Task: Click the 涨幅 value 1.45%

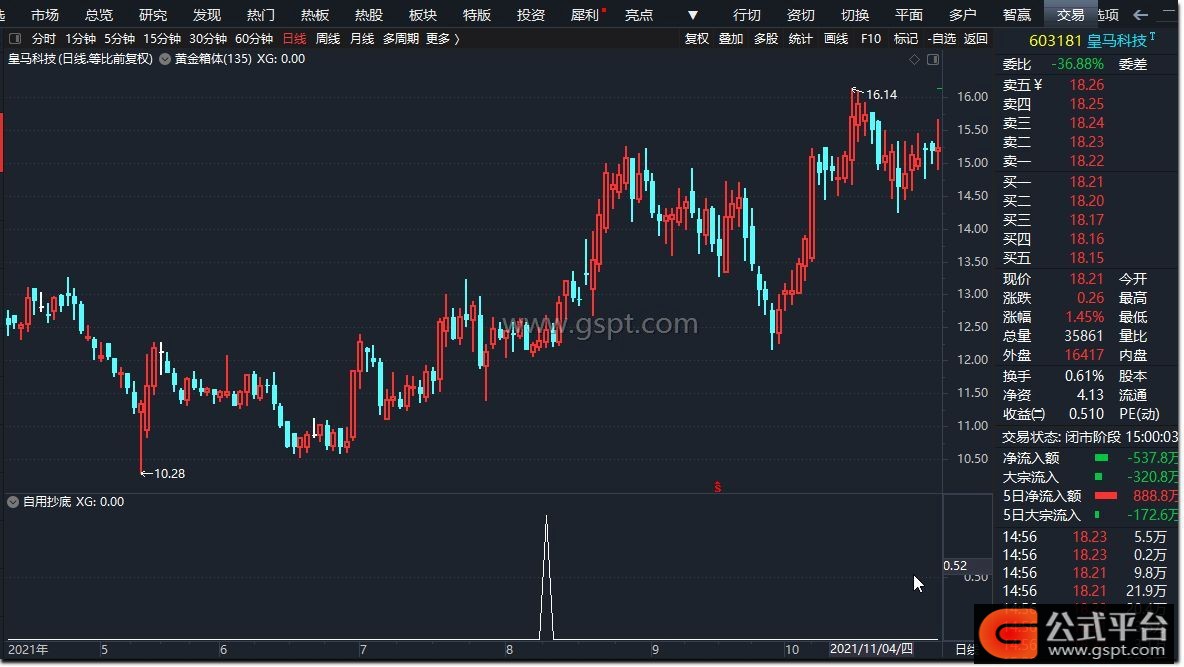Action: click(x=1084, y=317)
